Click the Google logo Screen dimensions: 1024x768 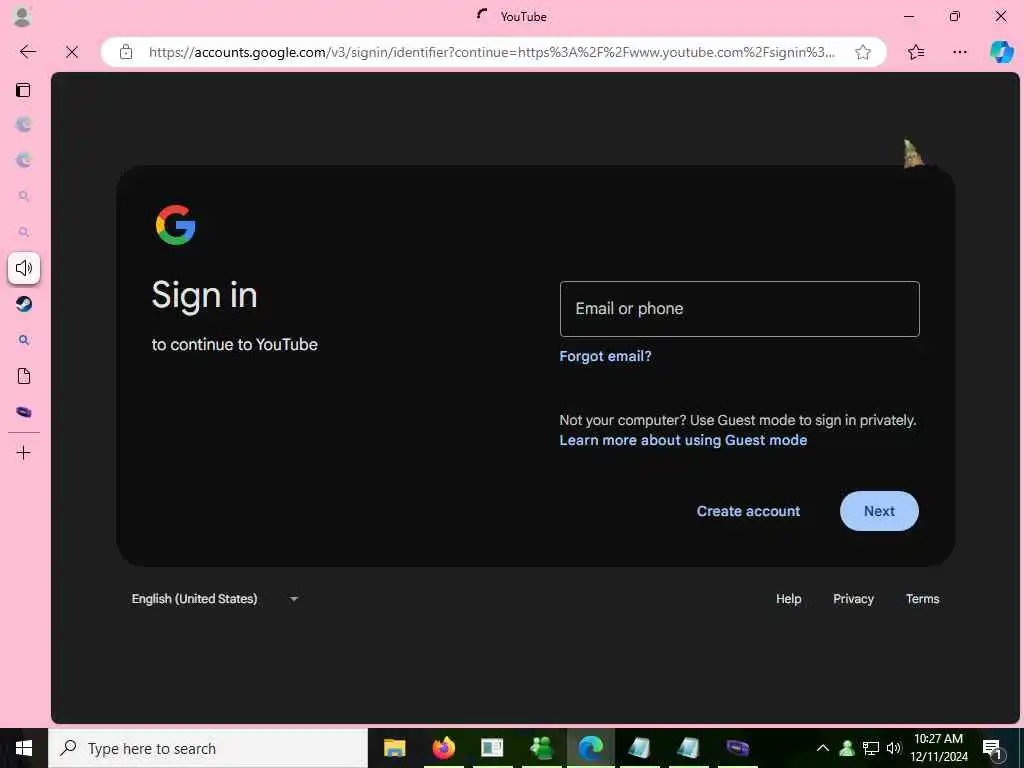(x=176, y=225)
